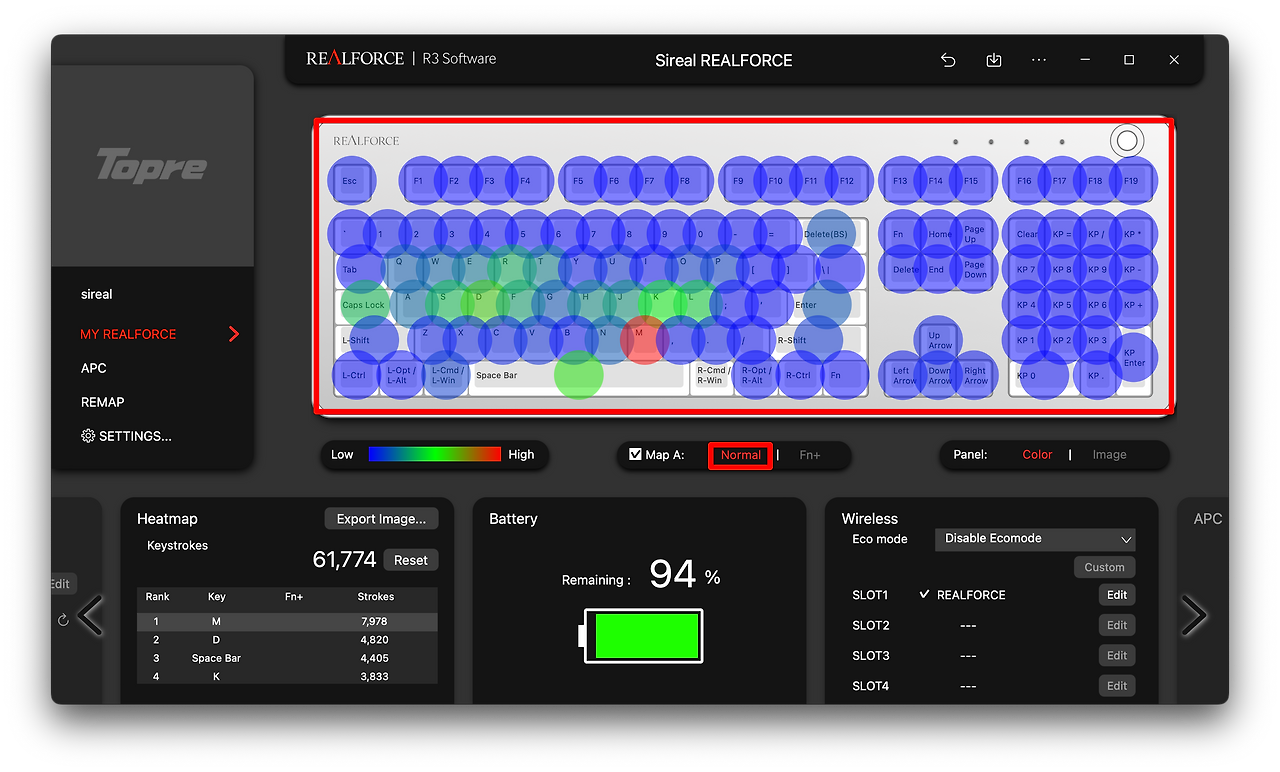This screenshot has height=772, width=1280.
Task: Click the Export Image... button
Action: [x=381, y=519]
